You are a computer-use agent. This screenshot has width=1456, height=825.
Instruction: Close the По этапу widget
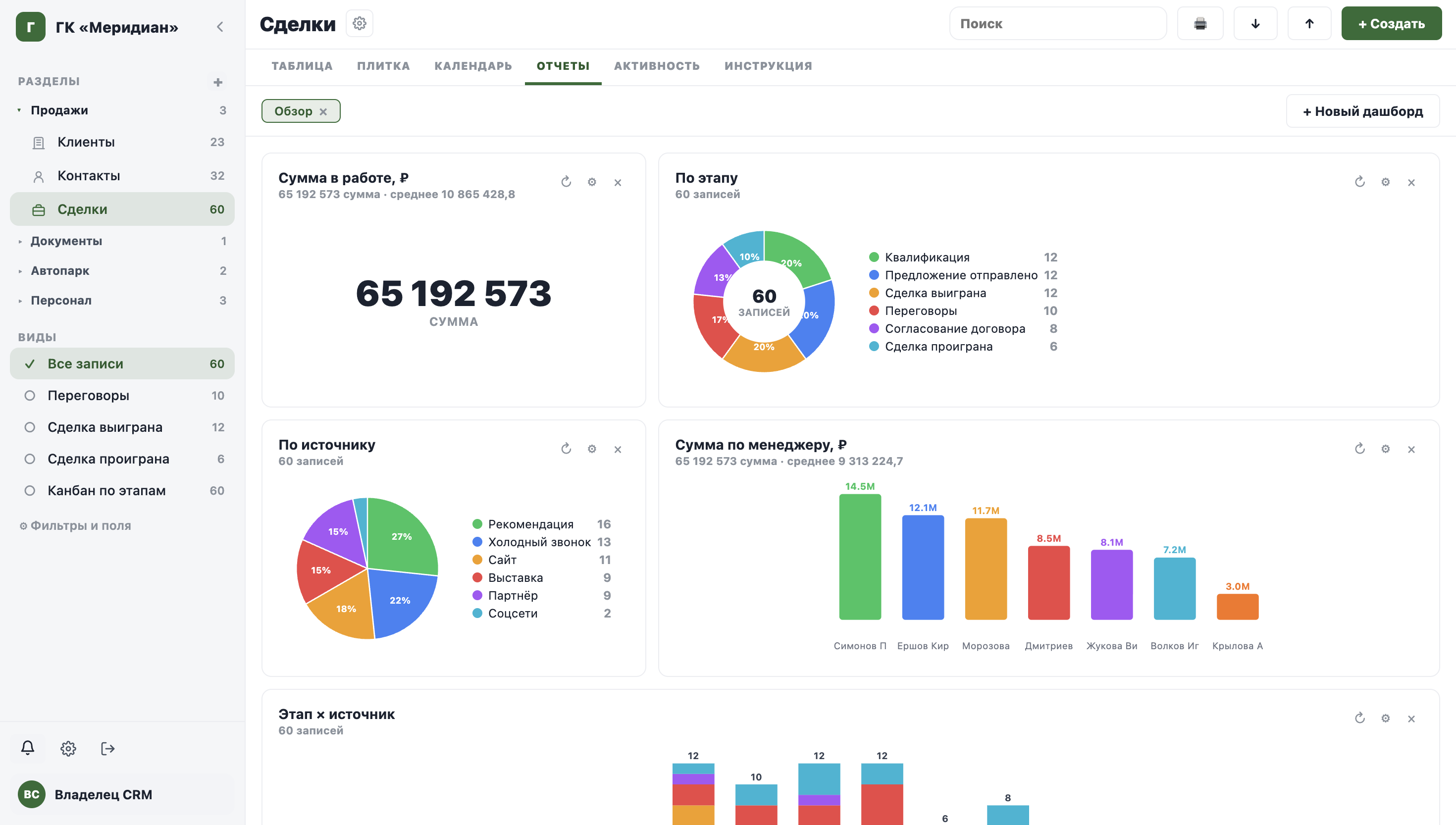(1411, 182)
